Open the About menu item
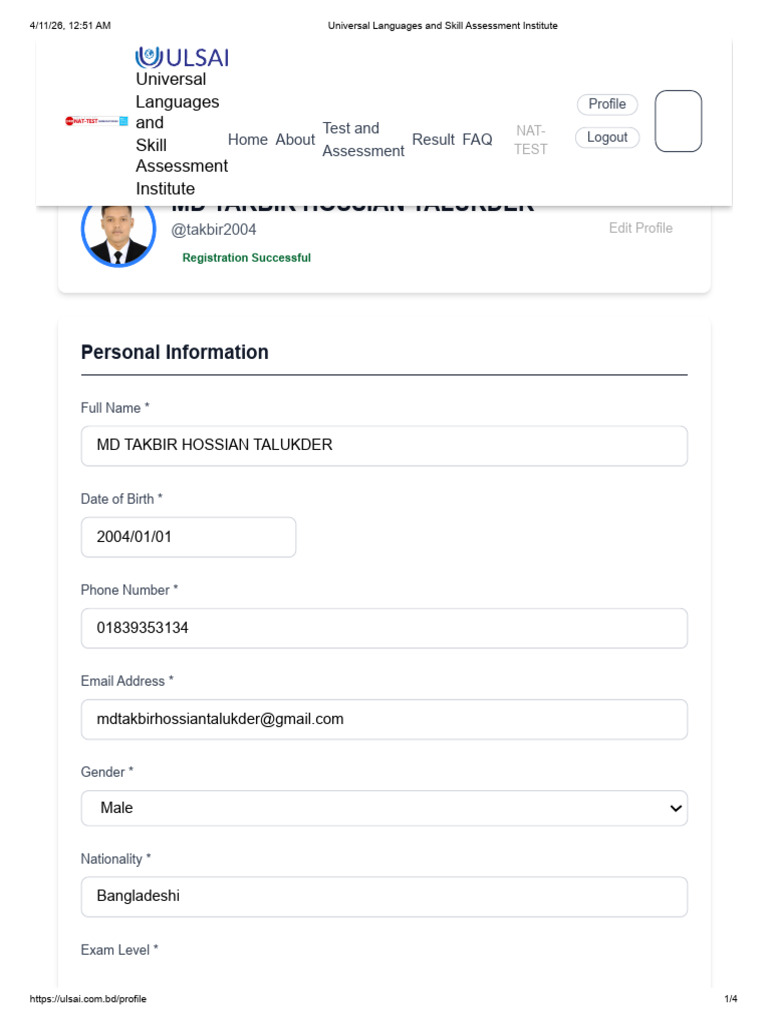Screen dimensions: 768x1024 295,140
